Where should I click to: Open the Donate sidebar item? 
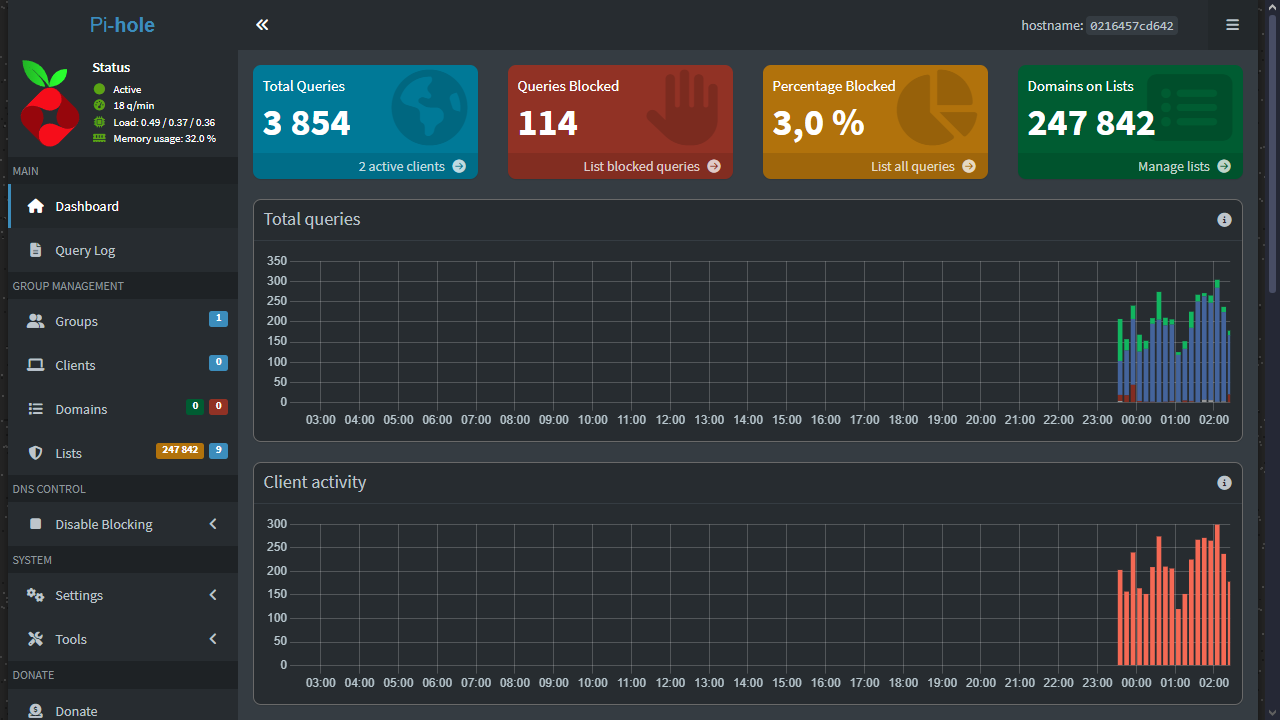(76, 711)
